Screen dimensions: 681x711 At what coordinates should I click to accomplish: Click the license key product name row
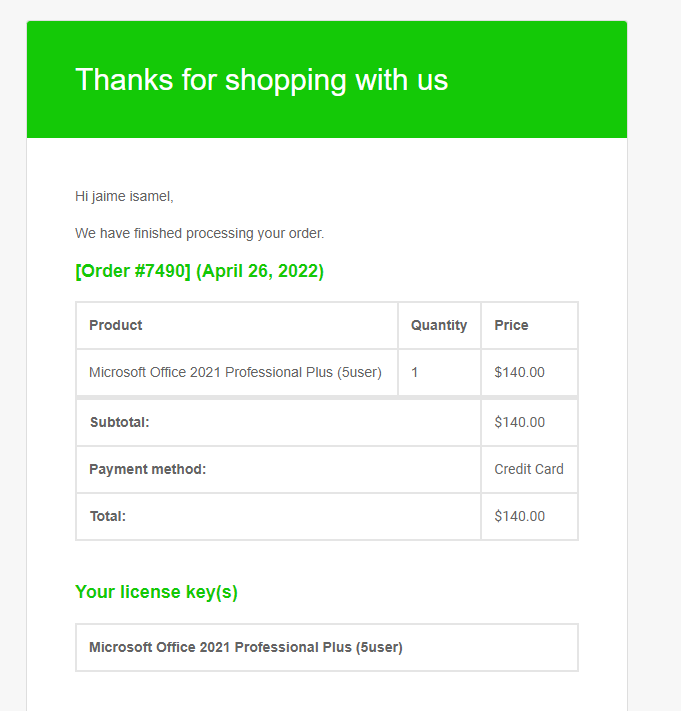[246, 647]
